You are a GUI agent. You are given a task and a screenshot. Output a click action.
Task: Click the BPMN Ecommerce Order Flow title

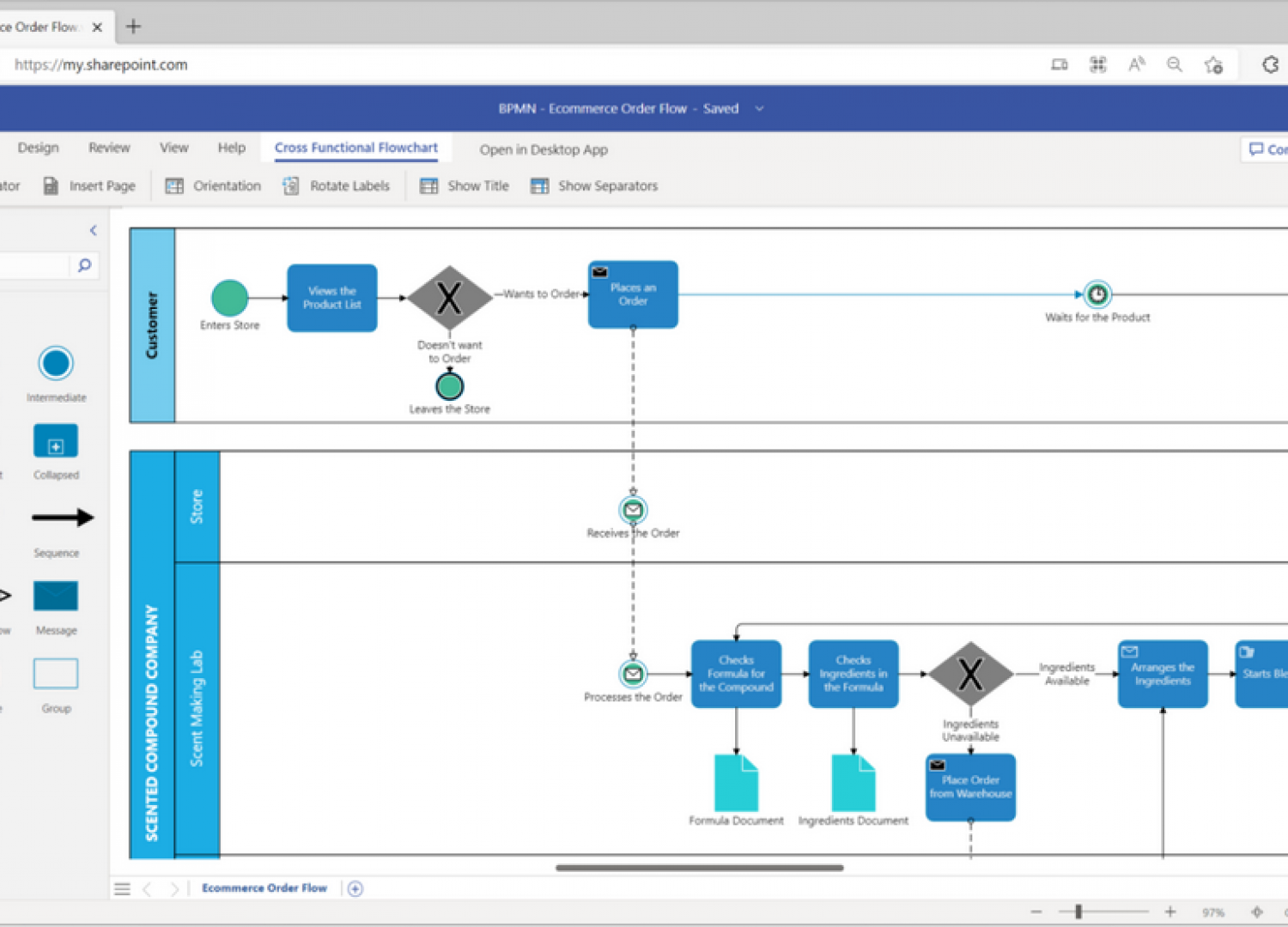point(618,109)
